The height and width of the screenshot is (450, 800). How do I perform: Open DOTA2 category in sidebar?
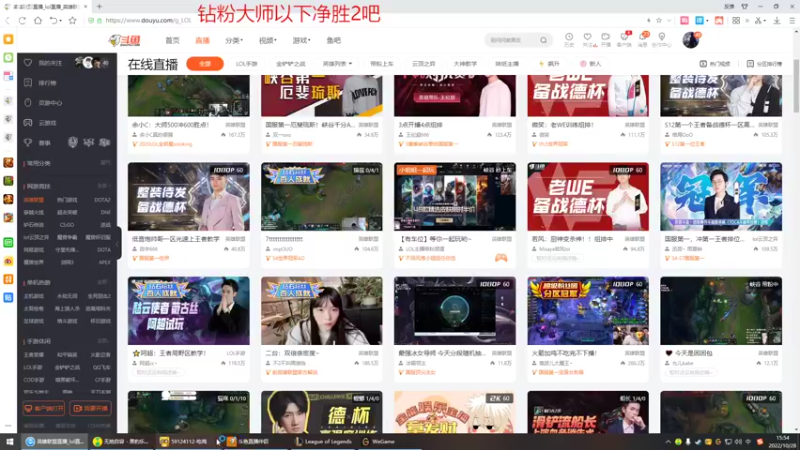pyautogui.click(x=102, y=200)
